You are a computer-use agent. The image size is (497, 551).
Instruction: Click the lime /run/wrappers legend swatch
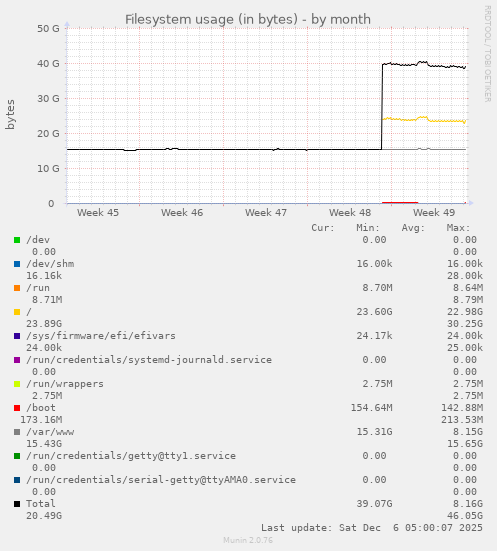click(x=17, y=384)
